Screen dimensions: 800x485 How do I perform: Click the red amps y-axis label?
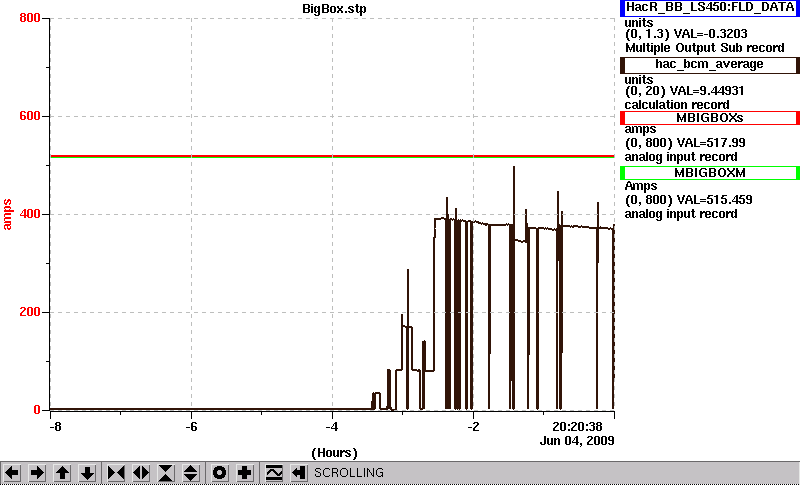click(7, 215)
